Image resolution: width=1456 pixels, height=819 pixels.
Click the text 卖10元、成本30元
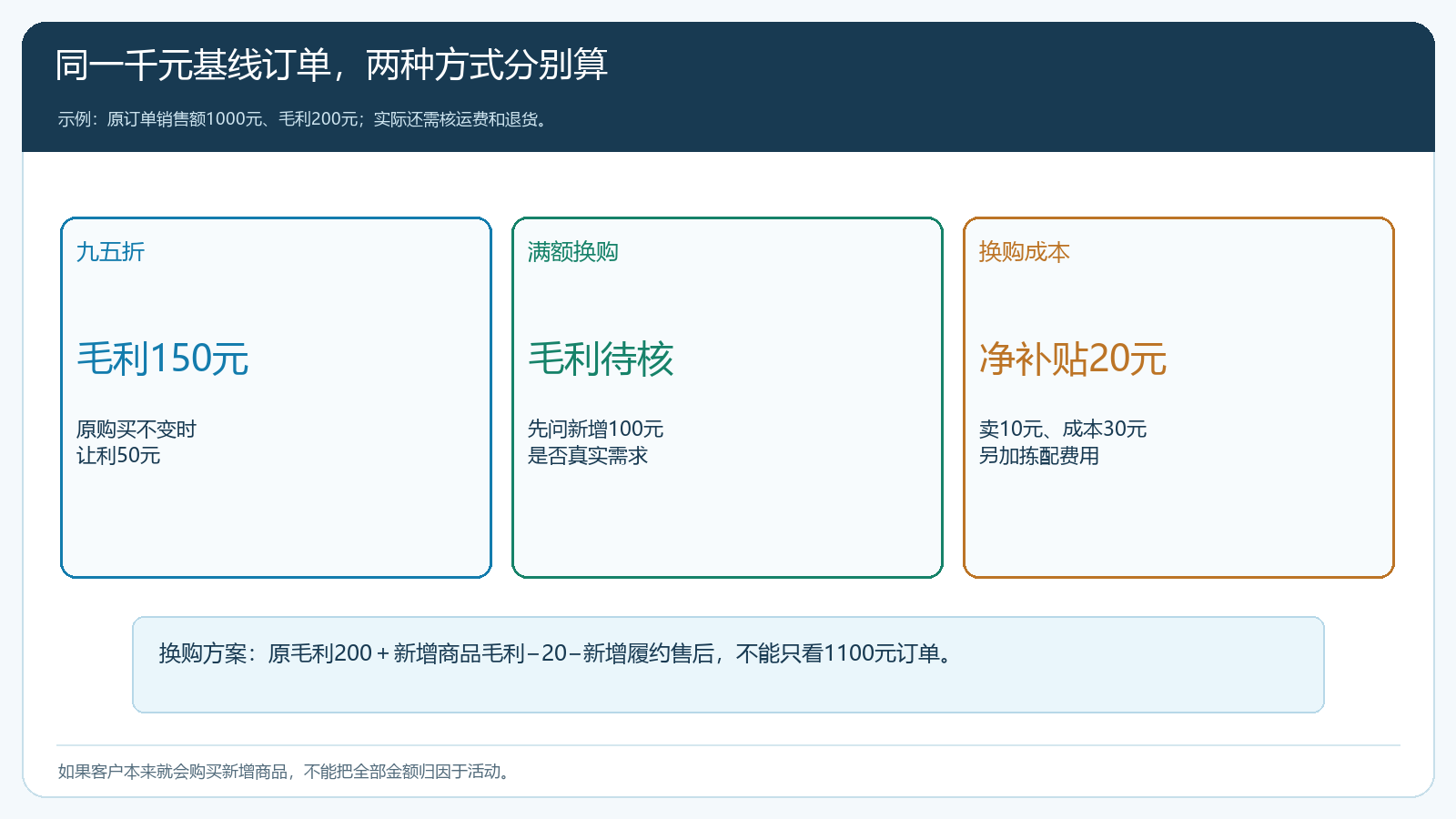(x=1062, y=430)
